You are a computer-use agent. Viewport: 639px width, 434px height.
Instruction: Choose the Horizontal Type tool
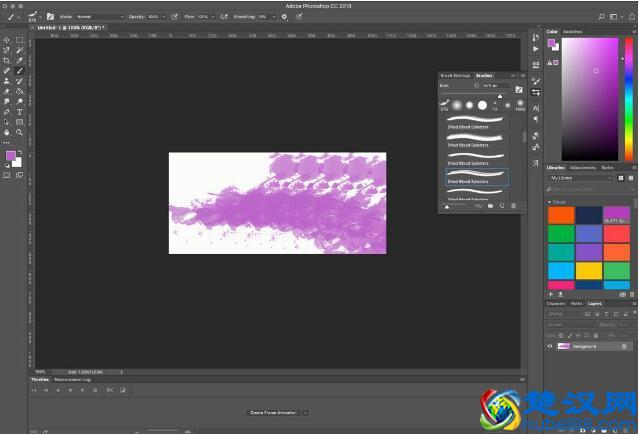coord(19,112)
